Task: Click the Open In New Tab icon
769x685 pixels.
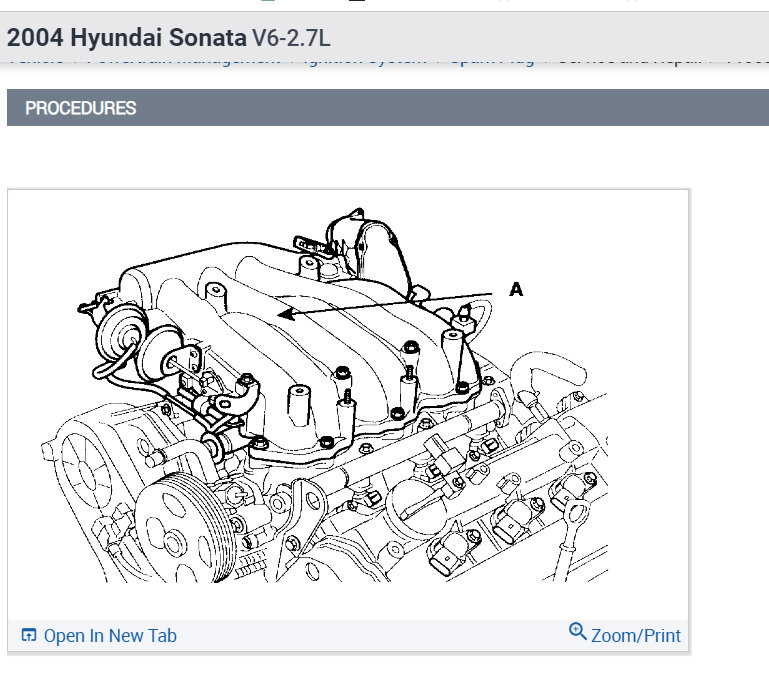Action: point(28,635)
